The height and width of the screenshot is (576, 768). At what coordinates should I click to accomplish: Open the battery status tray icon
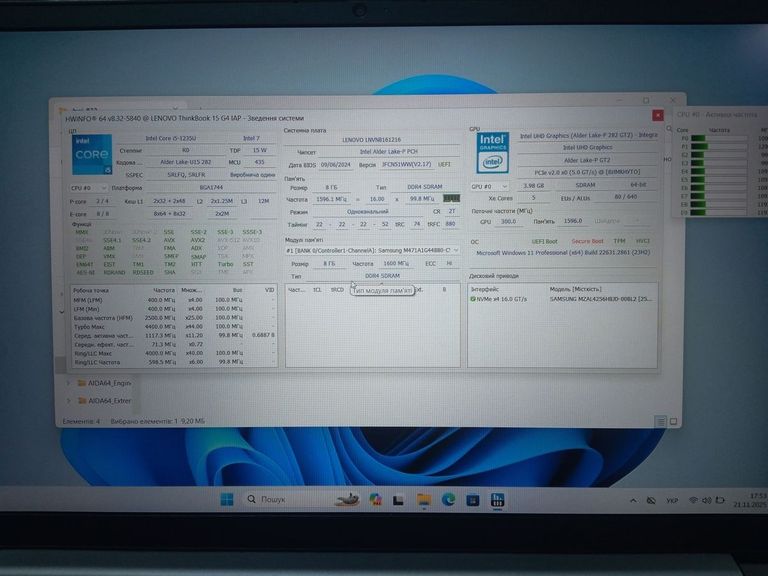tap(720, 501)
